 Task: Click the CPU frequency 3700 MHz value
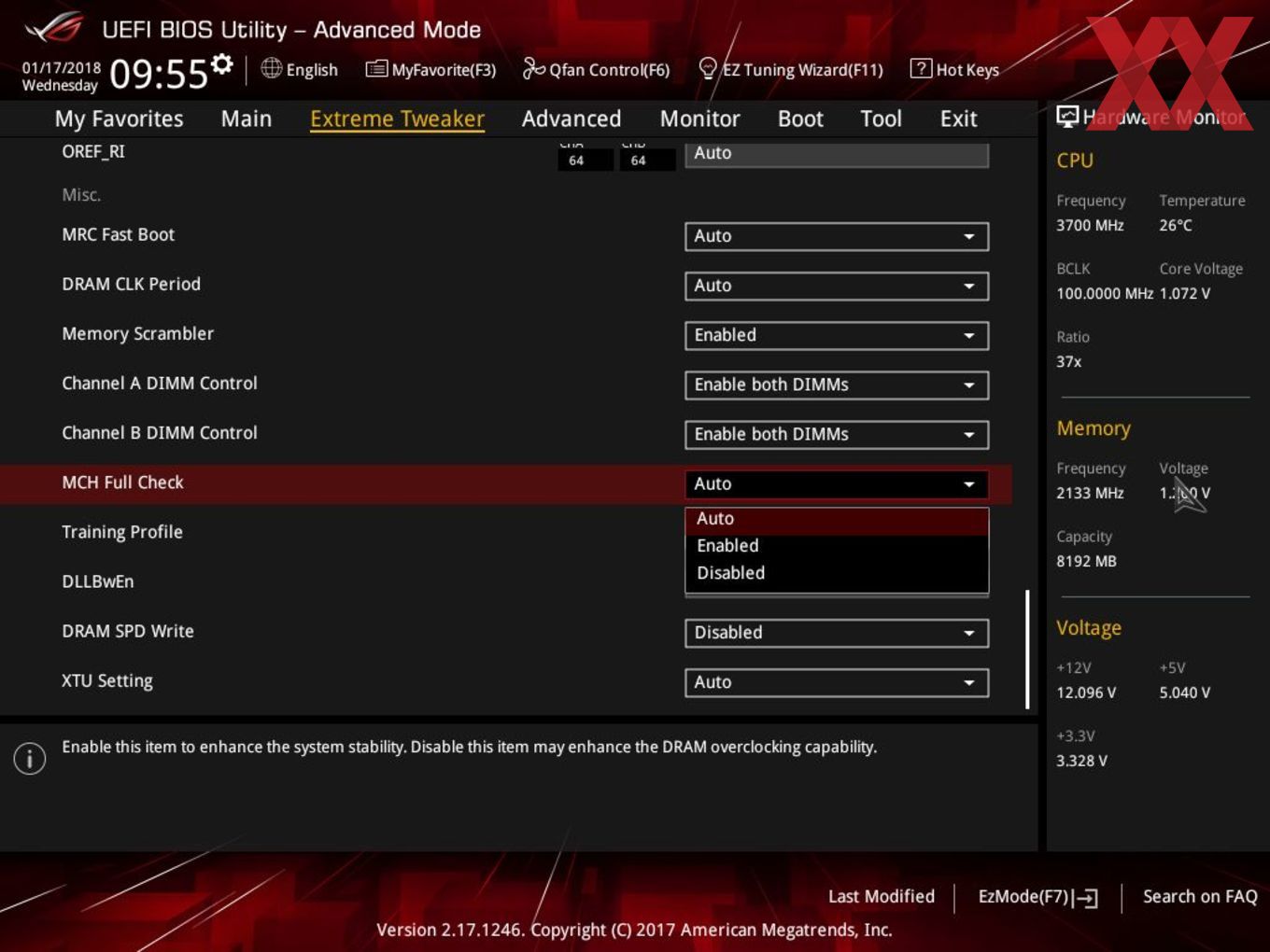click(1090, 225)
